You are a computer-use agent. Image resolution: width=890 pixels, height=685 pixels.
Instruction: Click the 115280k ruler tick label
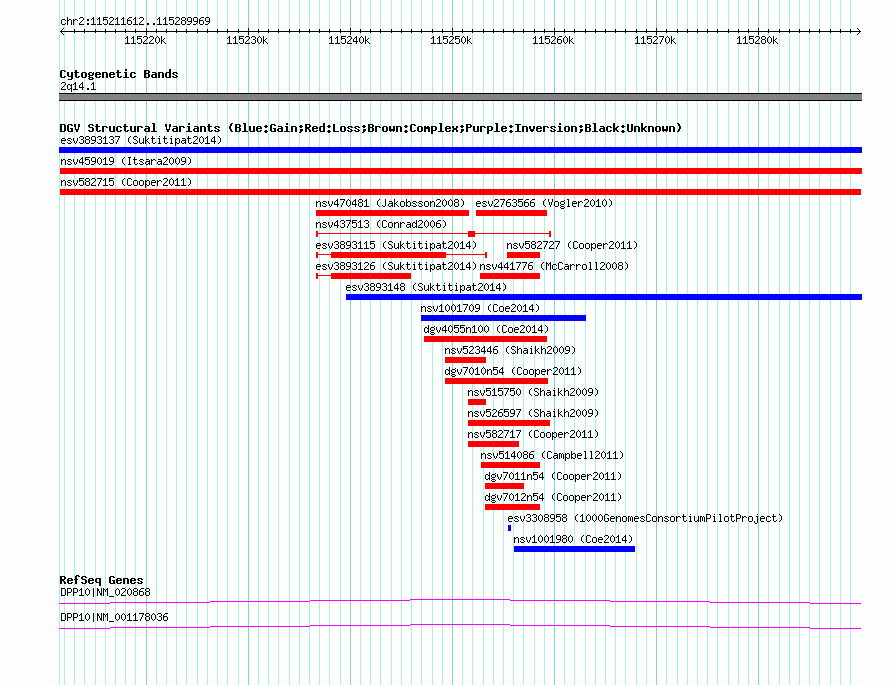(x=757, y=40)
